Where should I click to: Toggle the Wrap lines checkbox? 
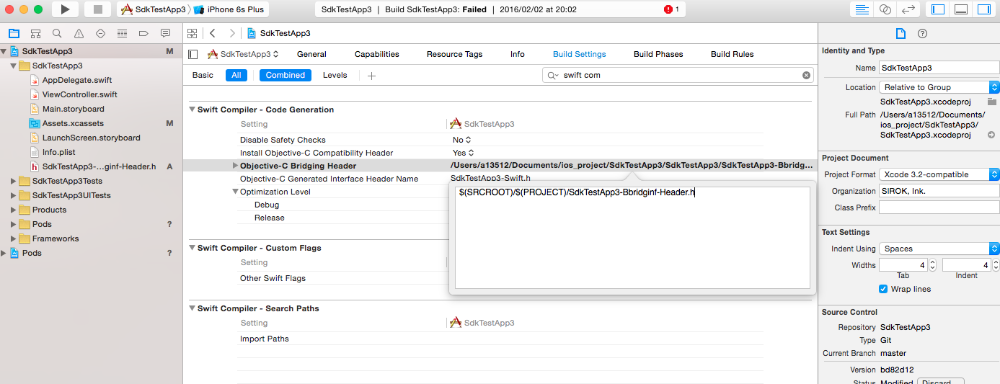point(883,289)
